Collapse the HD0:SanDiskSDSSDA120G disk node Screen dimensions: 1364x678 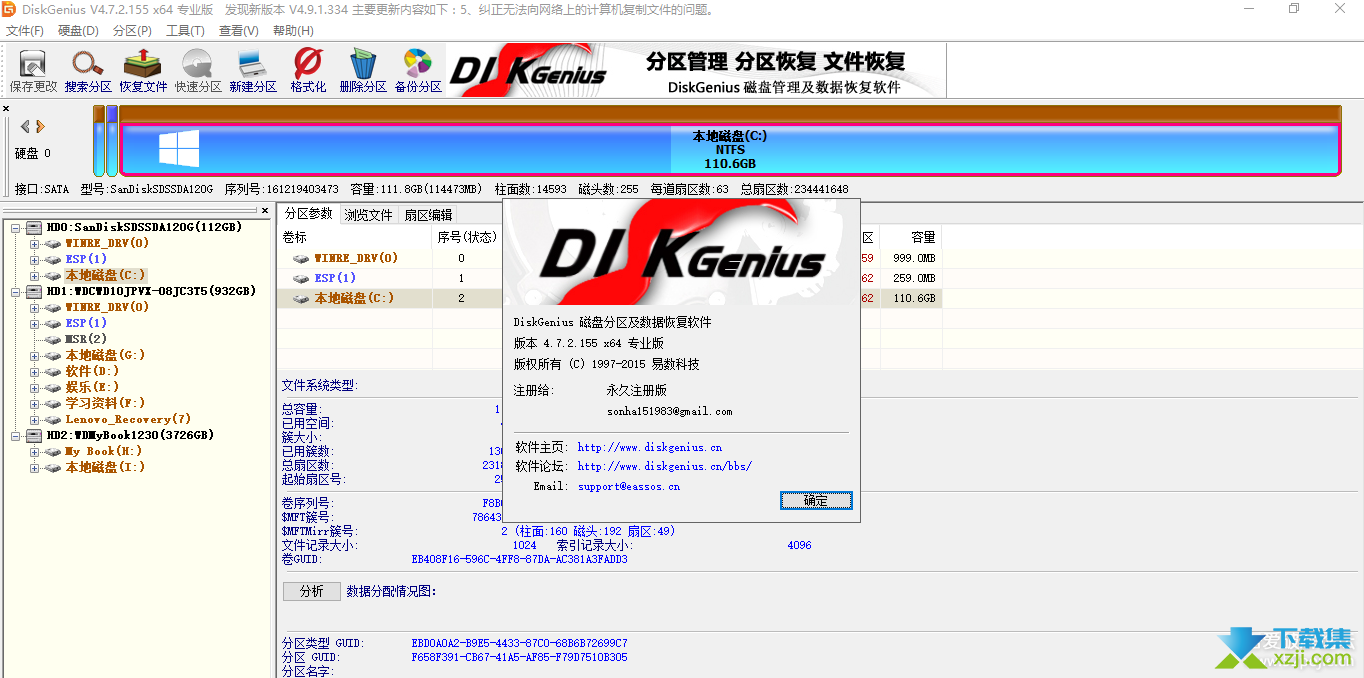(16, 227)
